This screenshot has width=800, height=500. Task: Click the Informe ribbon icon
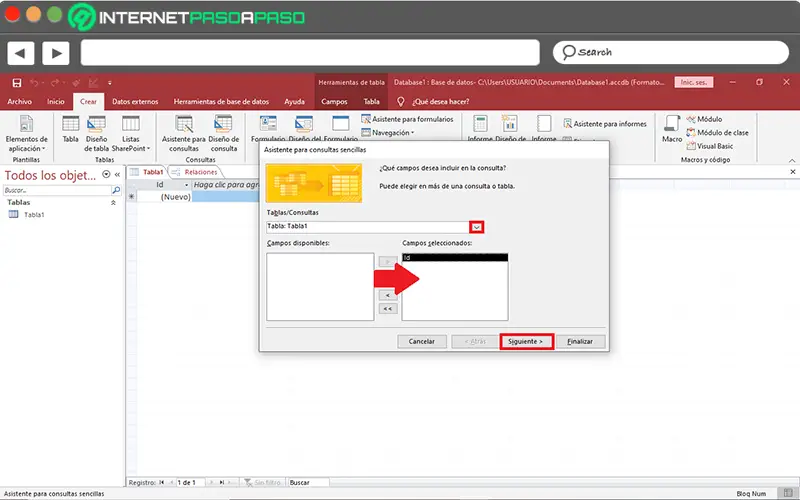click(480, 123)
